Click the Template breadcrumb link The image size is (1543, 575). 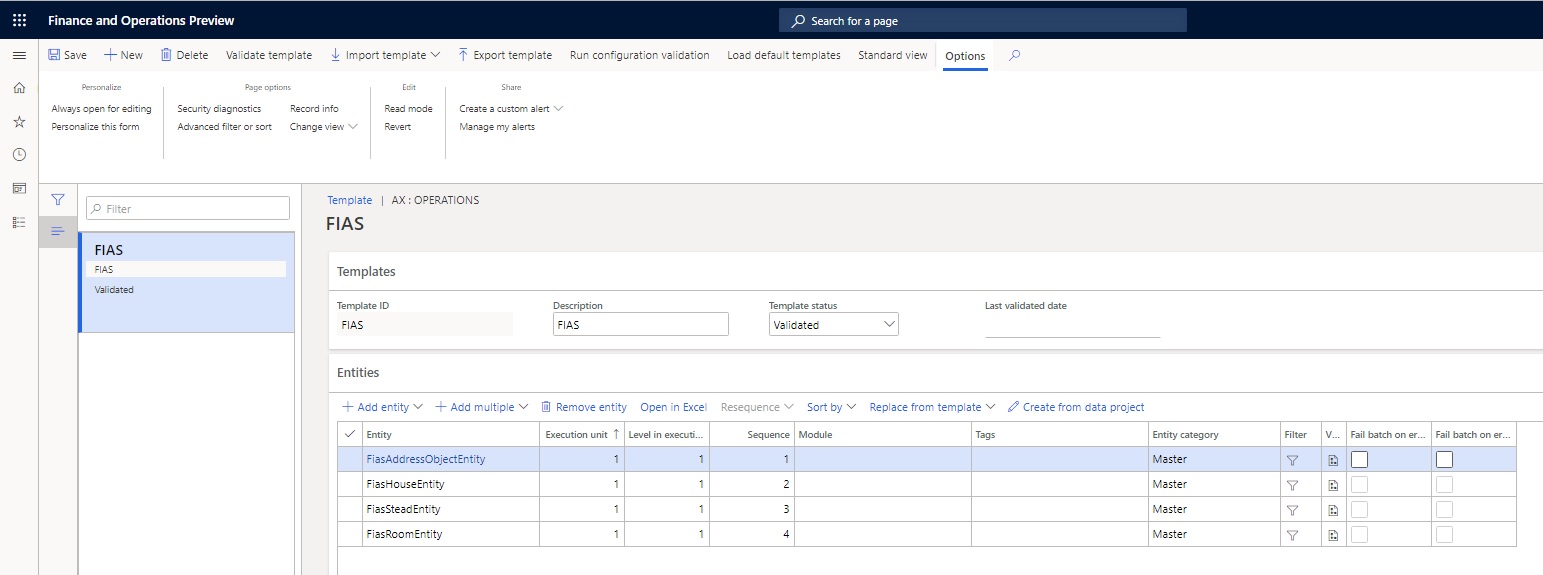pos(350,200)
